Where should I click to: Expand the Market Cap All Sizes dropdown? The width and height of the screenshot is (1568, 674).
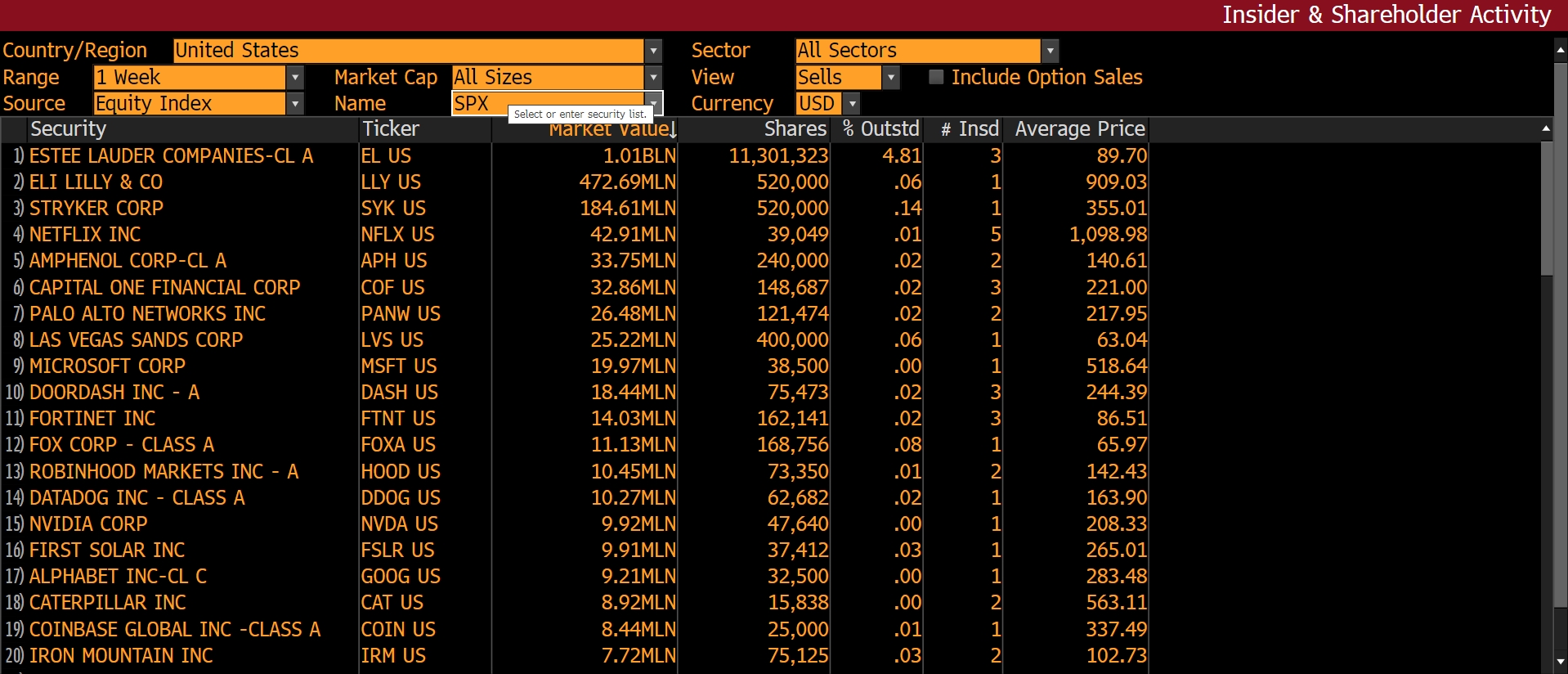[652, 78]
